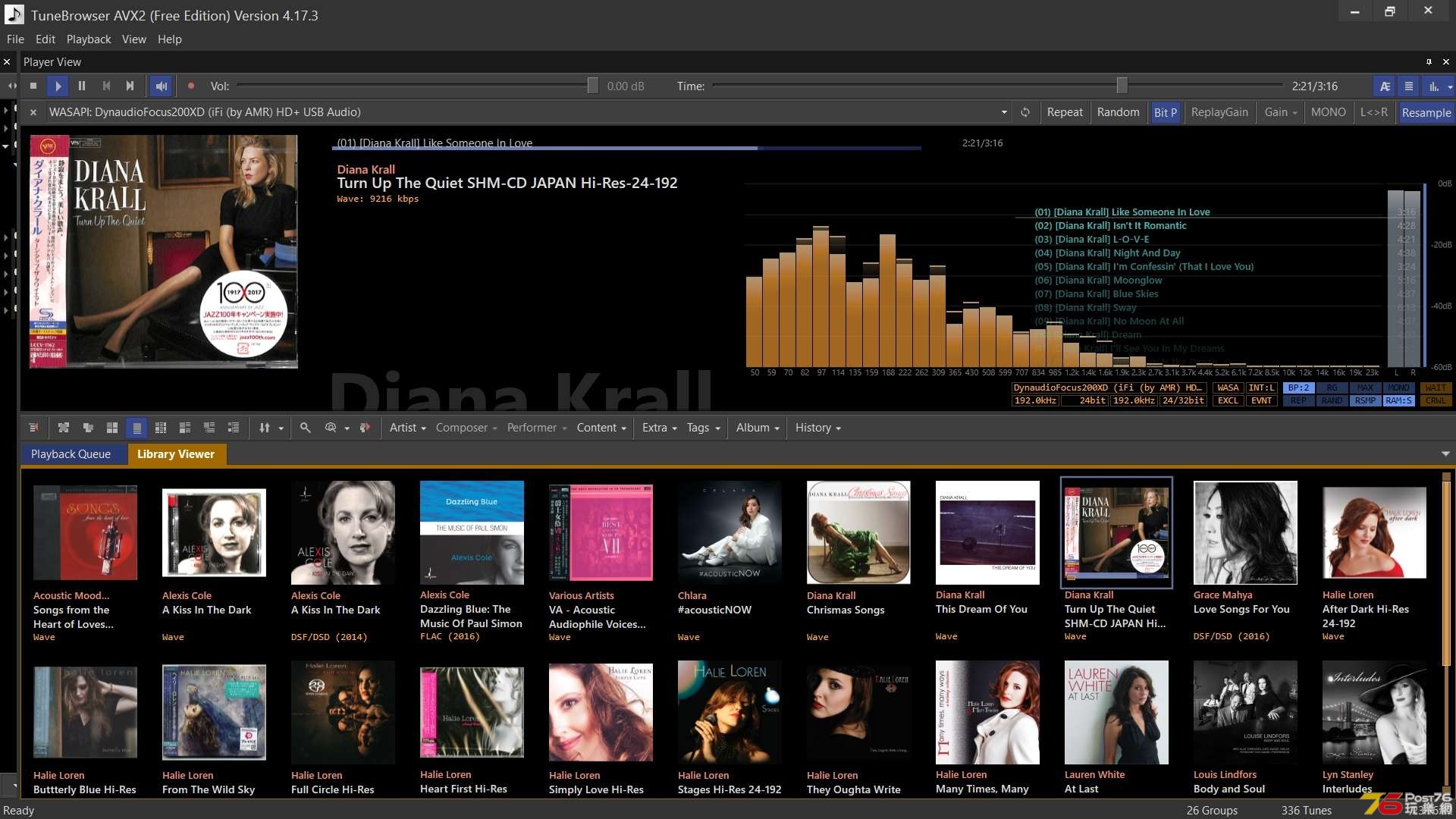The height and width of the screenshot is (819, 1456).
Task: Select the small tiles list view icon
Action: pyautogui.click(x=161, y=428)
